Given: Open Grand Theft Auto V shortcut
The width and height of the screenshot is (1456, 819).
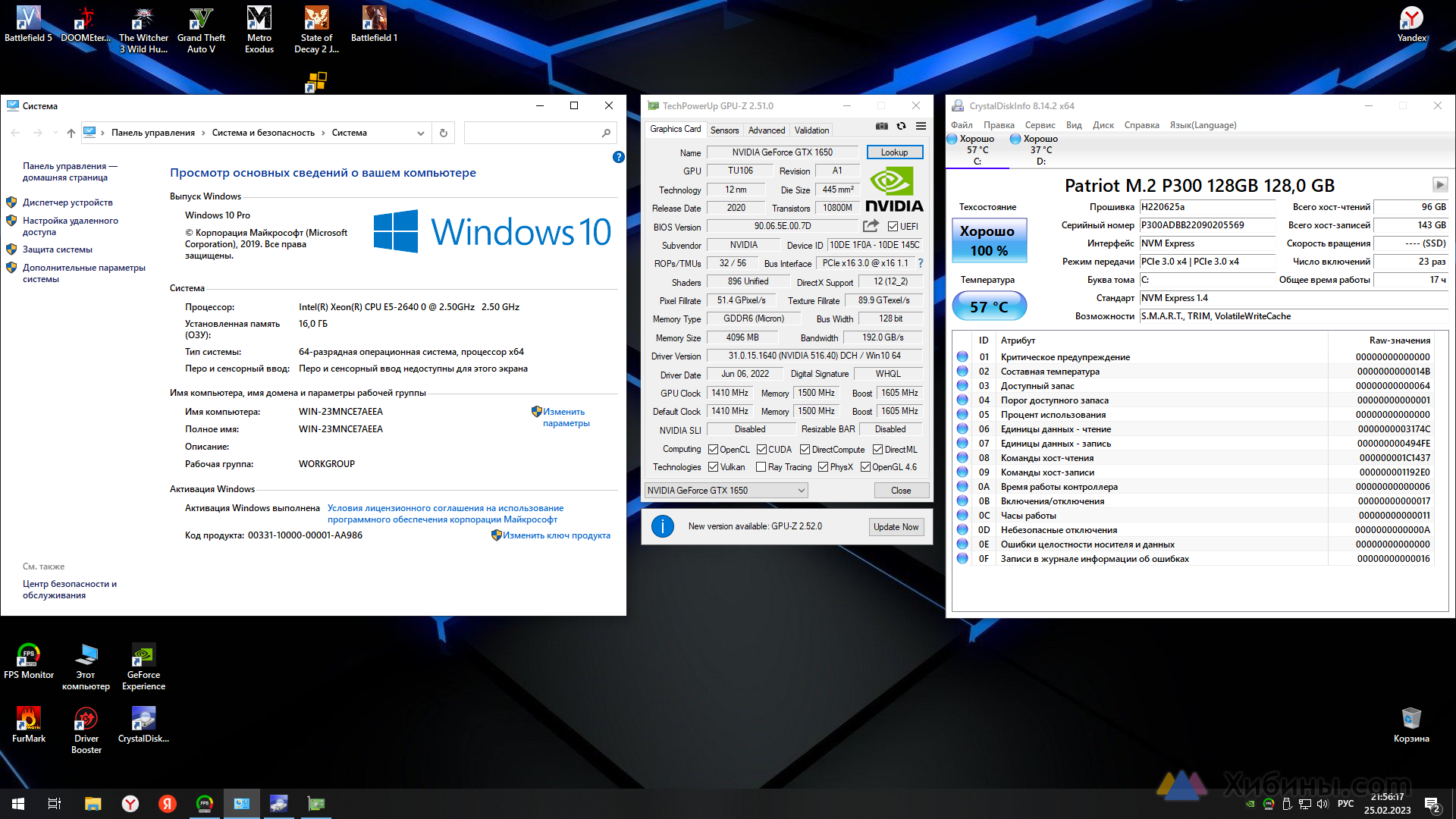Looking at the screenshot, I should pyautogui.click(x=201, y=30).
